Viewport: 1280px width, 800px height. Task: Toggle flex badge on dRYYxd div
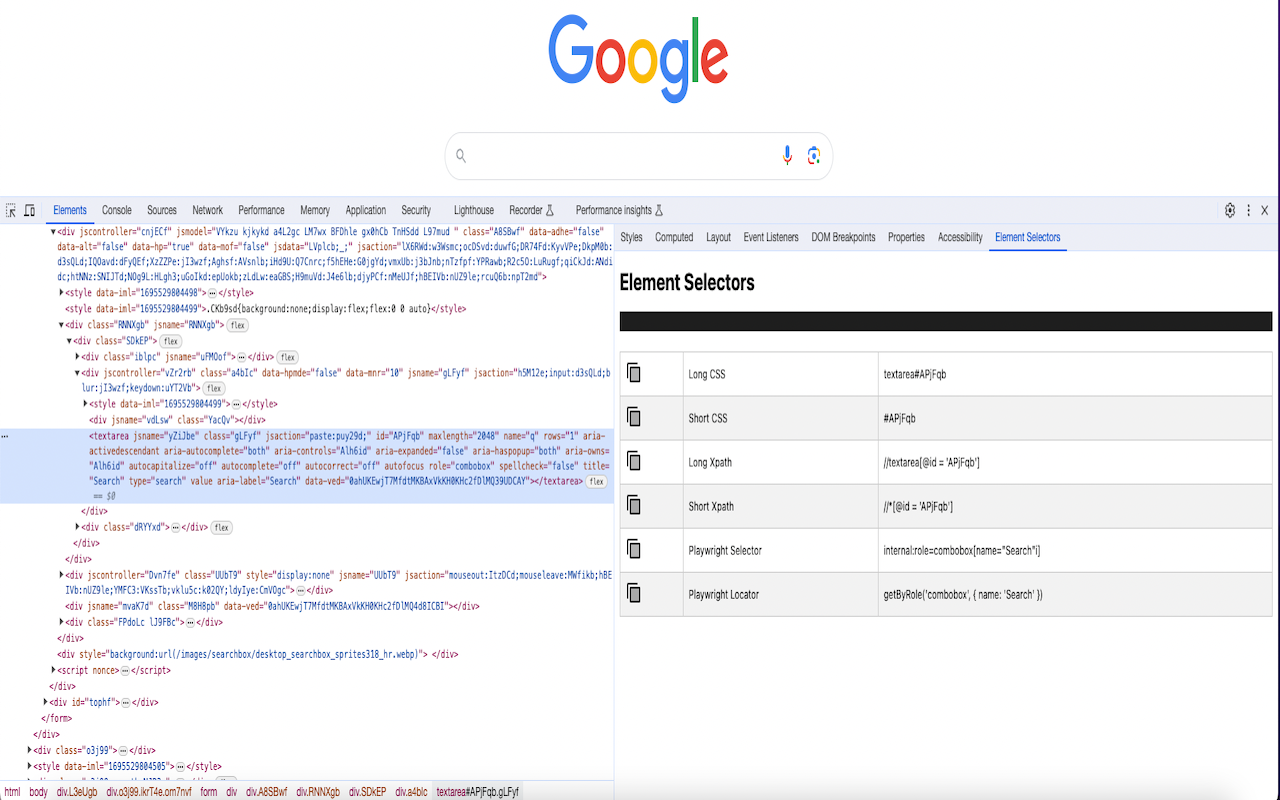coord(222,527)
